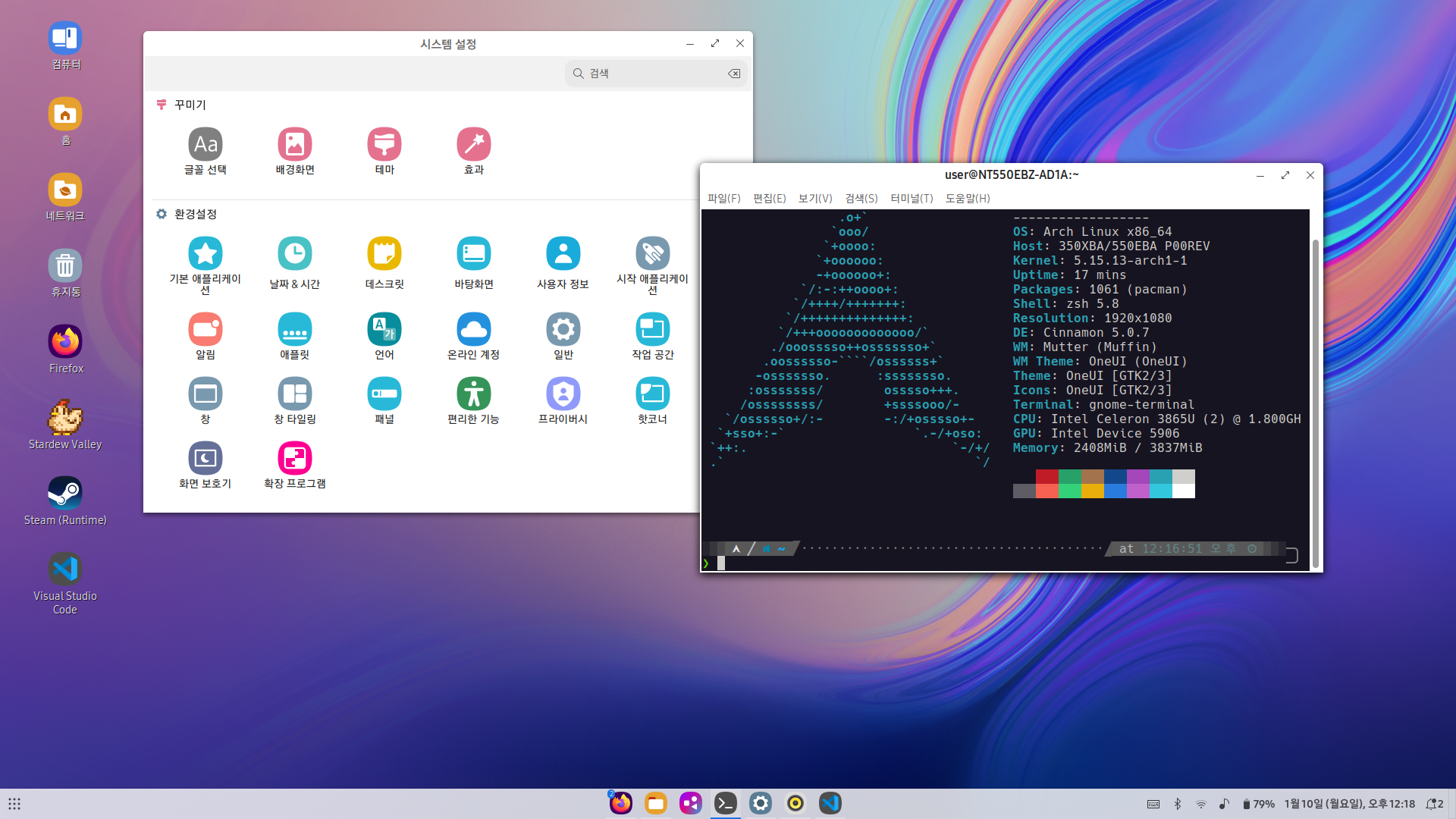Open the 온라인 계정 online accounts icon
This screenshot has height=819, width=1456.
coord(474,330)
